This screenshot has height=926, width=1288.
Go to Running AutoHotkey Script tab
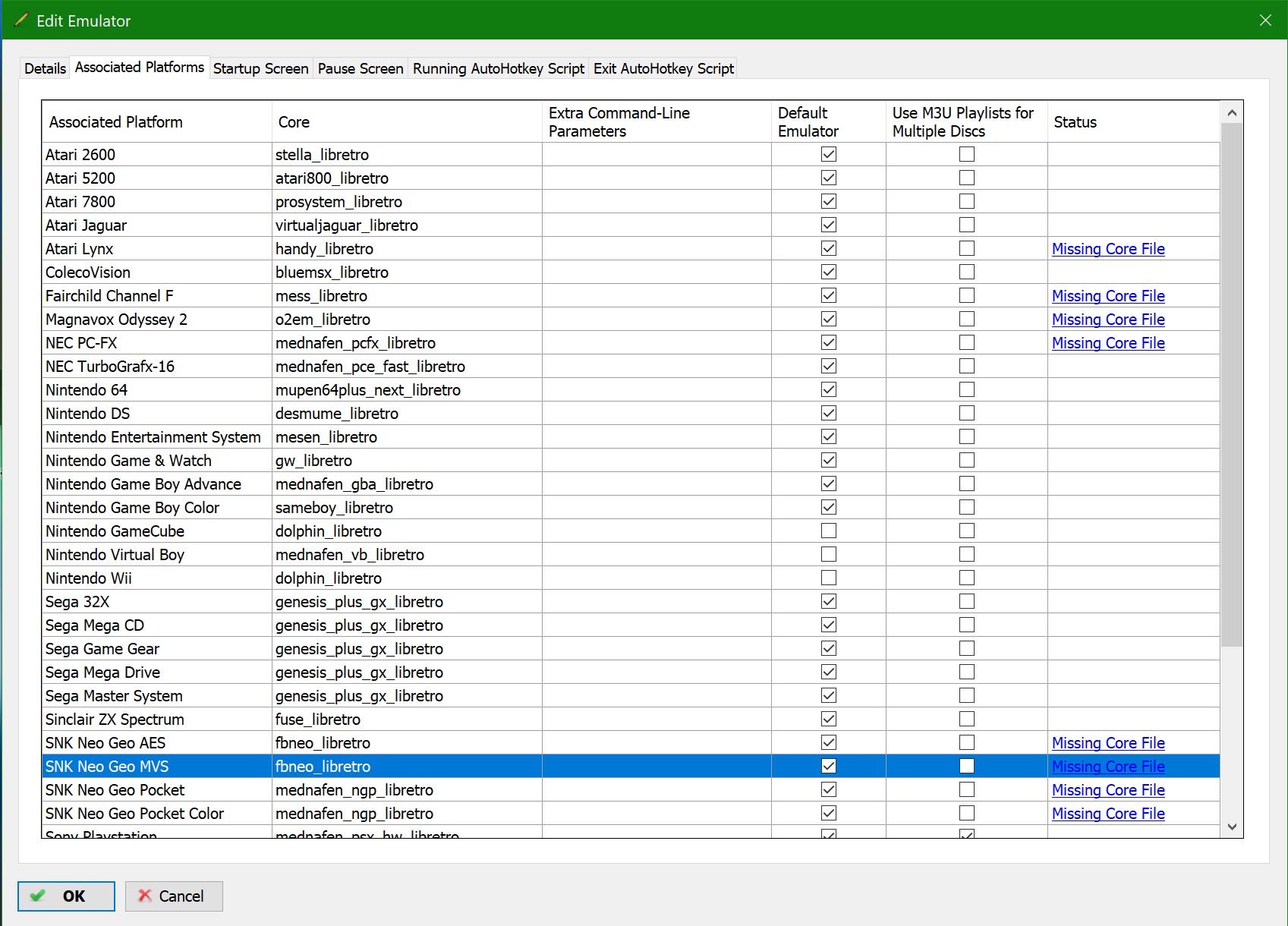(x=499, y=68)
